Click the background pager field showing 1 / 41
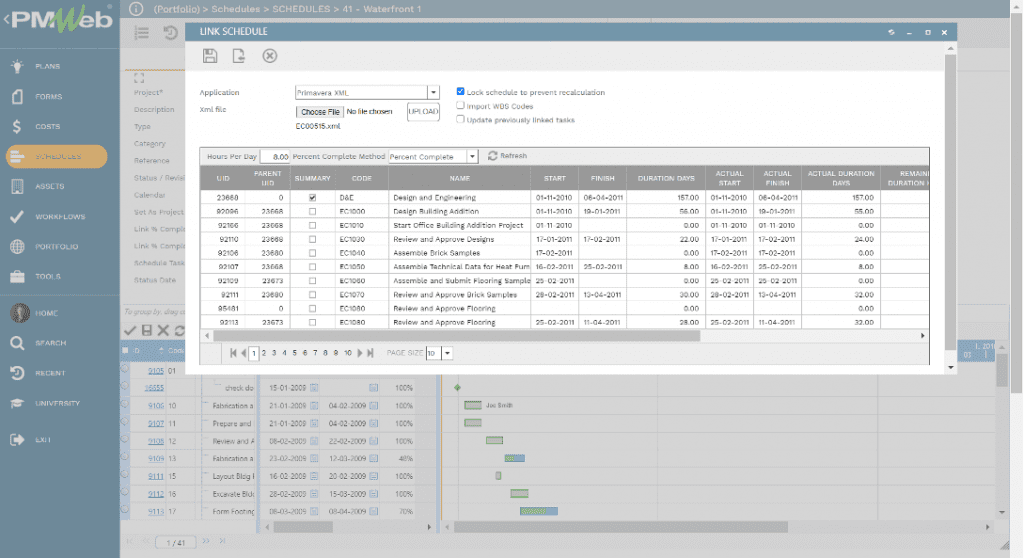 click(176, 542)
